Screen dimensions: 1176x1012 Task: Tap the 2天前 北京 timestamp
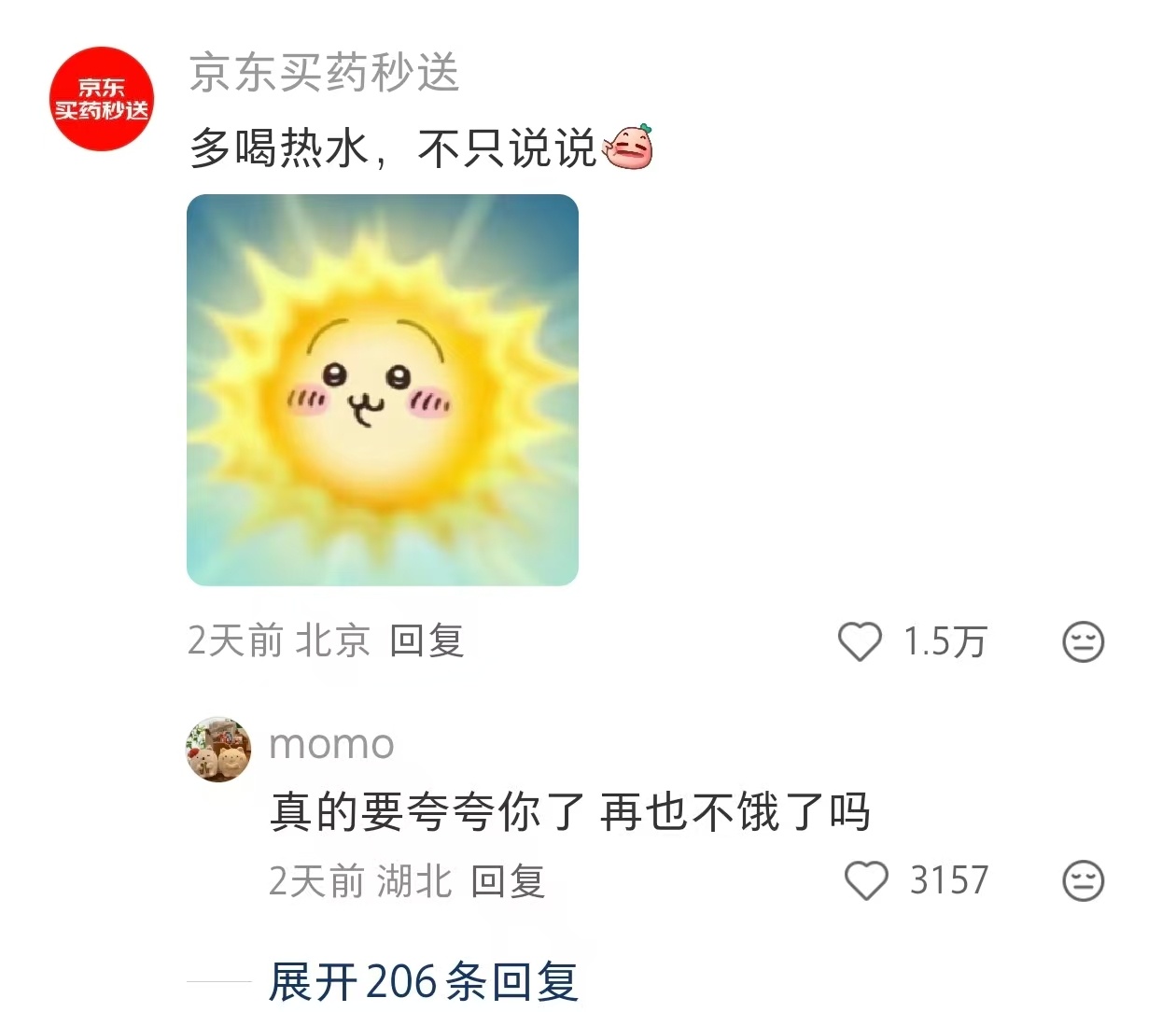click(x=279, y=641)
